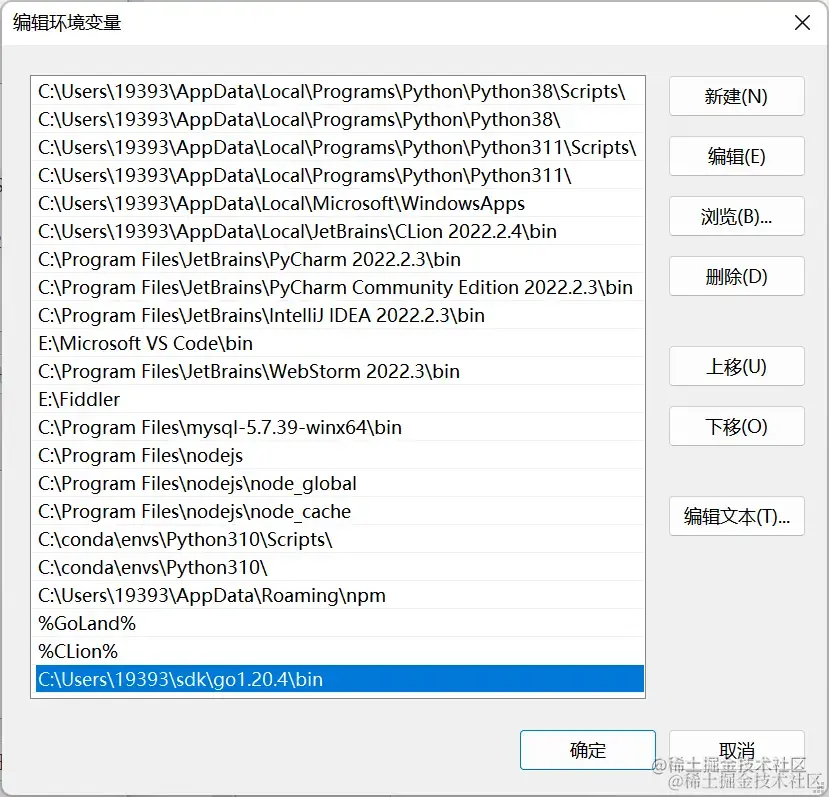Viewport: 829px width, 797px height.
Task: Select the %CLion% entry
Action: [338, 652]
